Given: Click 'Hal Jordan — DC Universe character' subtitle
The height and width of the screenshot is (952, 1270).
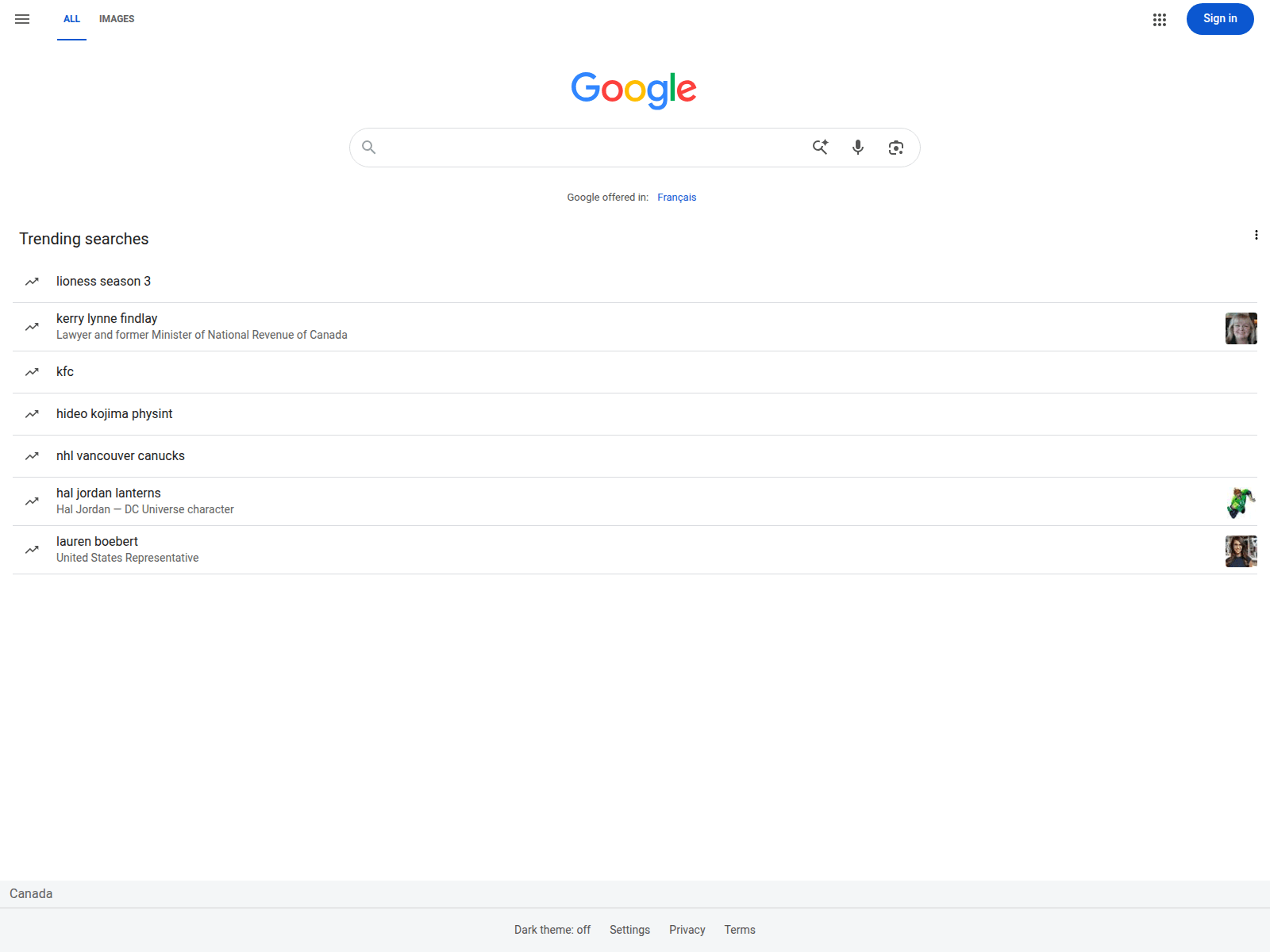Looking at the screenshot, I should [x=145, y=510].
